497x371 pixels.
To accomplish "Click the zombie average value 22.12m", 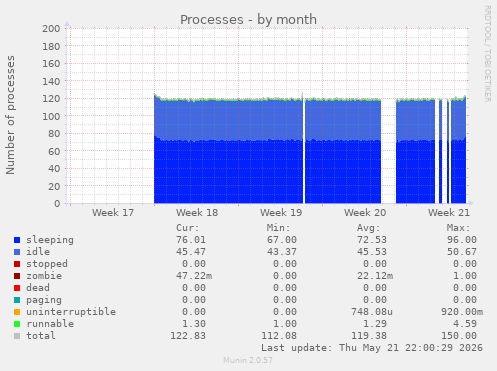I will [375, 276].
